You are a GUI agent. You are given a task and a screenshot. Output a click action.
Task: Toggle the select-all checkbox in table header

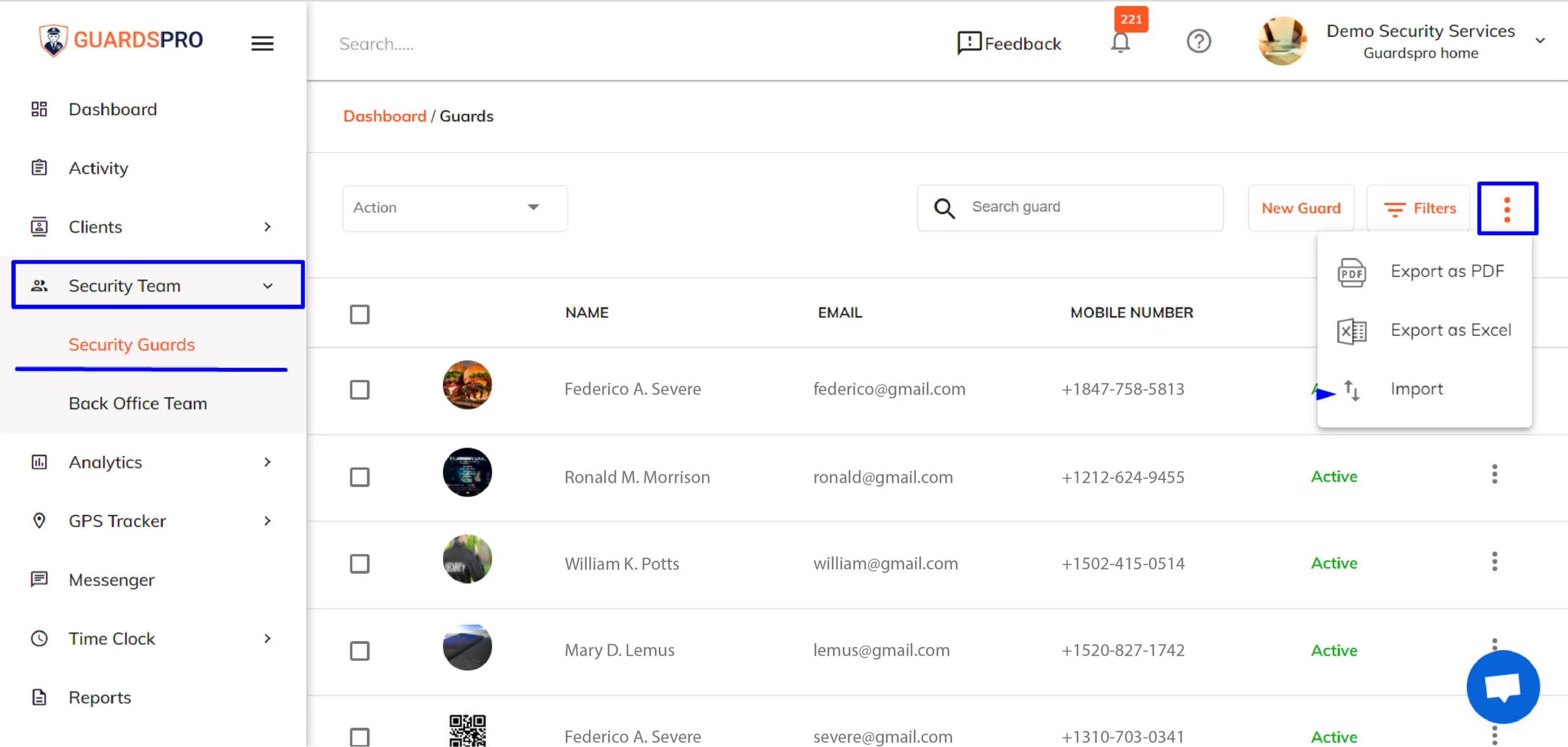360,314
